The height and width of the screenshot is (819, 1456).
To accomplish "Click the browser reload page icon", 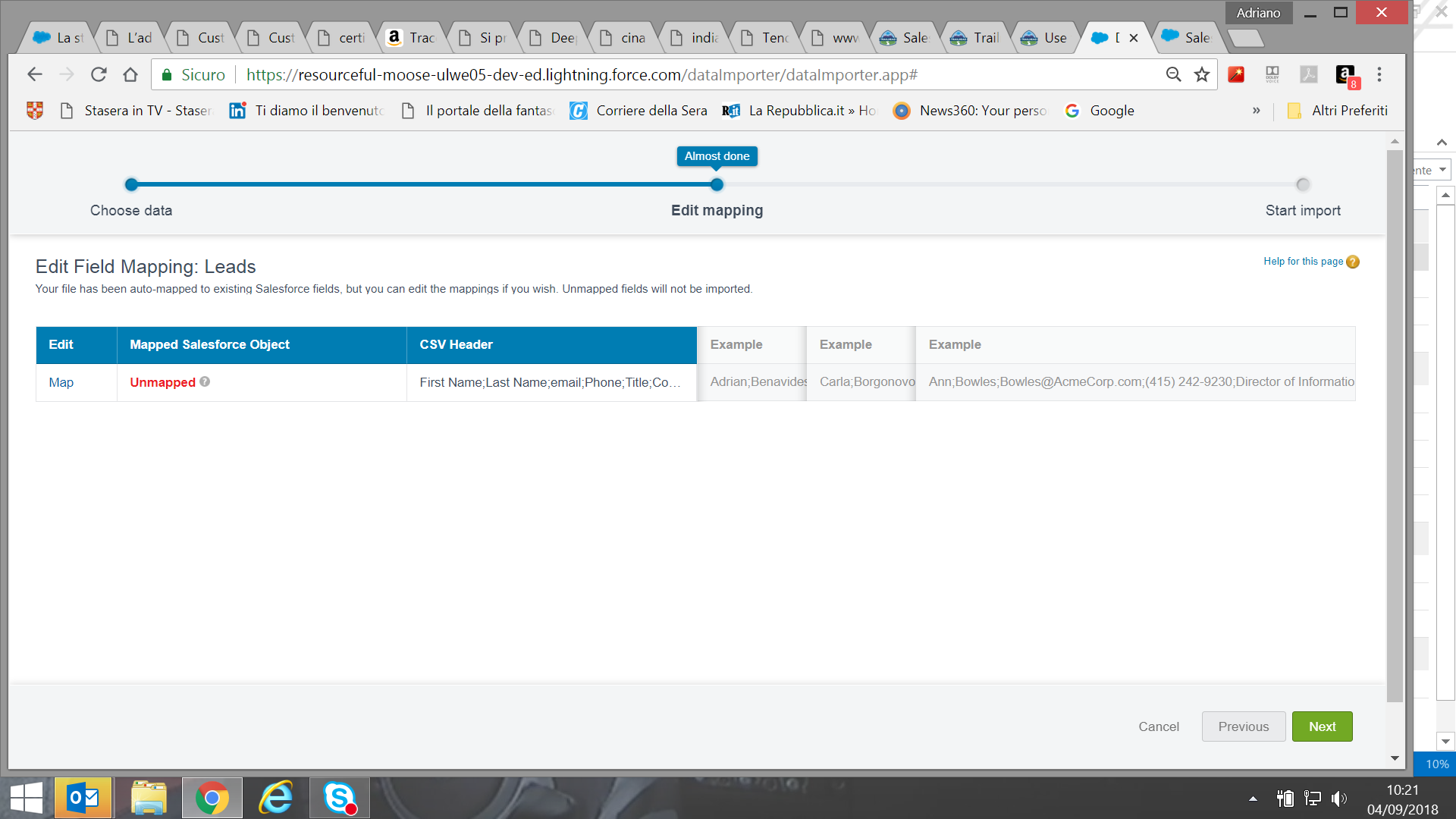I will click(x=99, y=74).
